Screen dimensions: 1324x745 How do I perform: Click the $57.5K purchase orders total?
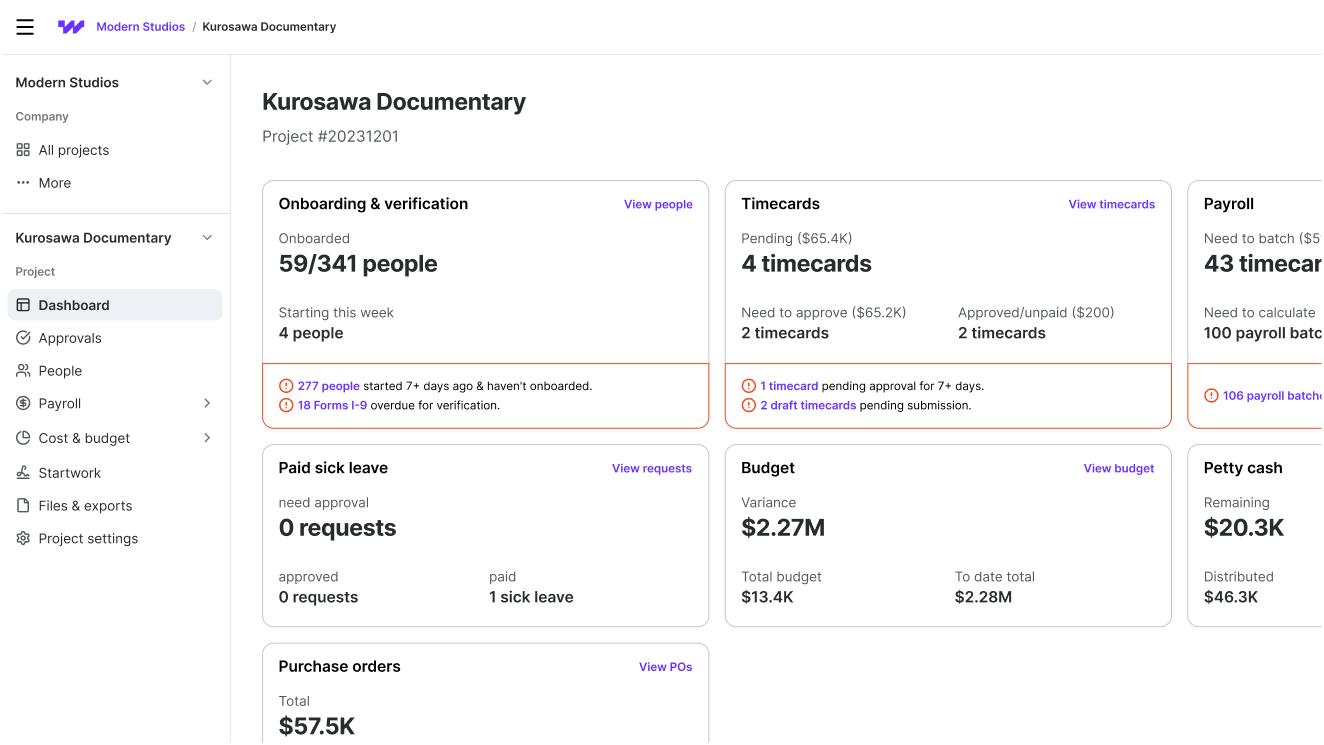pyautogui.click(x=316, y=727)
